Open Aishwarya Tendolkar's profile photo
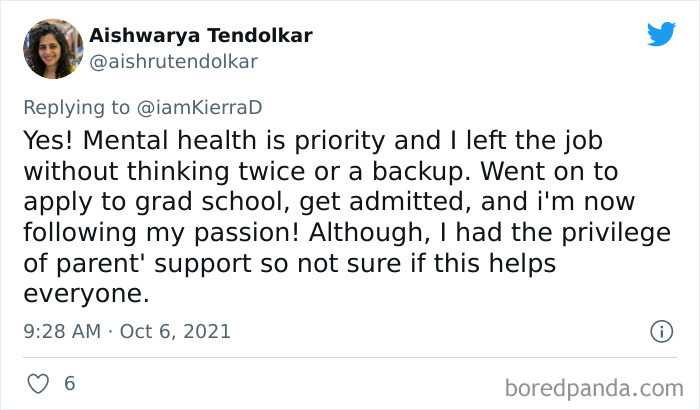 click(x=52, y=48)
